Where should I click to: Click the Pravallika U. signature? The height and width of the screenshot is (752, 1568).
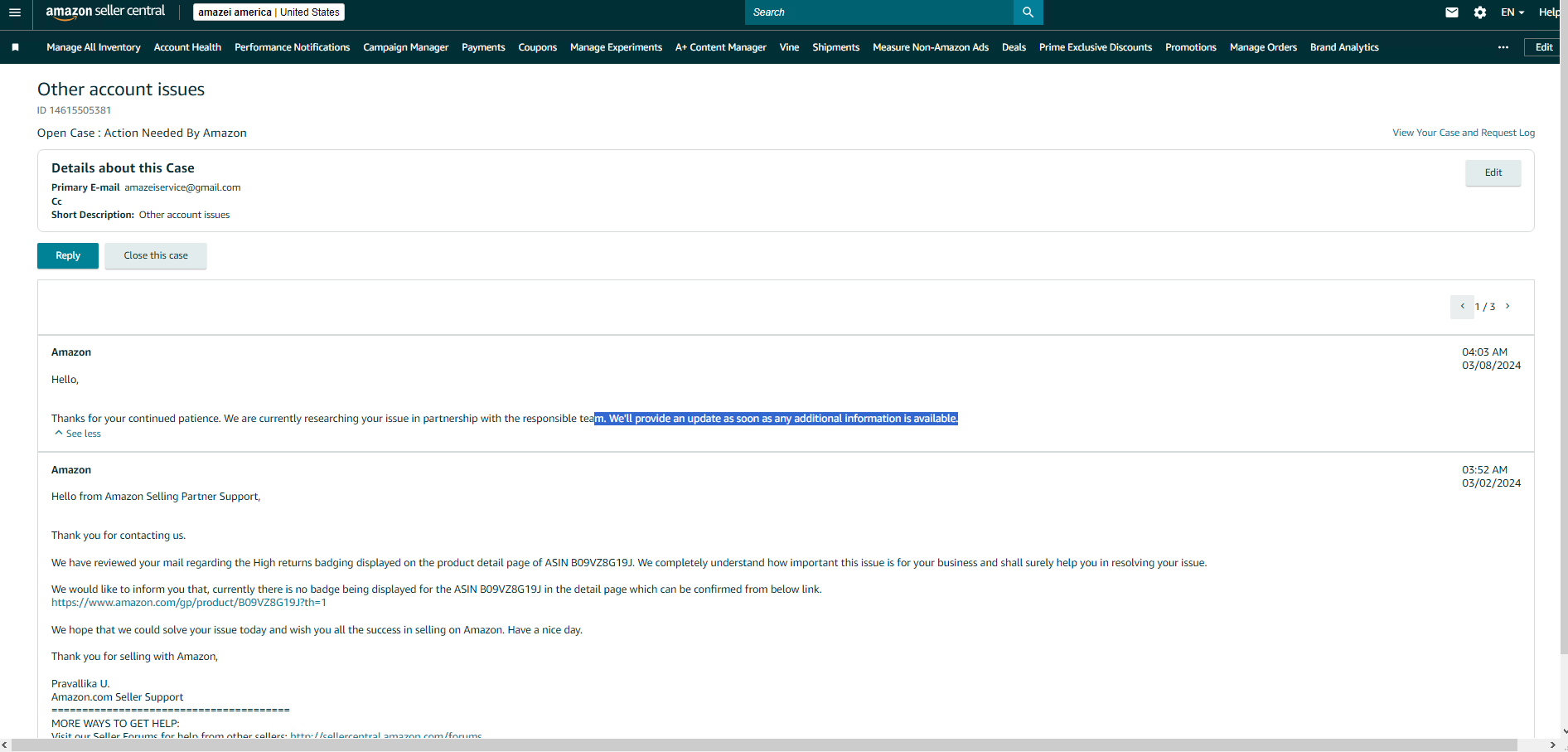[80, 684]
